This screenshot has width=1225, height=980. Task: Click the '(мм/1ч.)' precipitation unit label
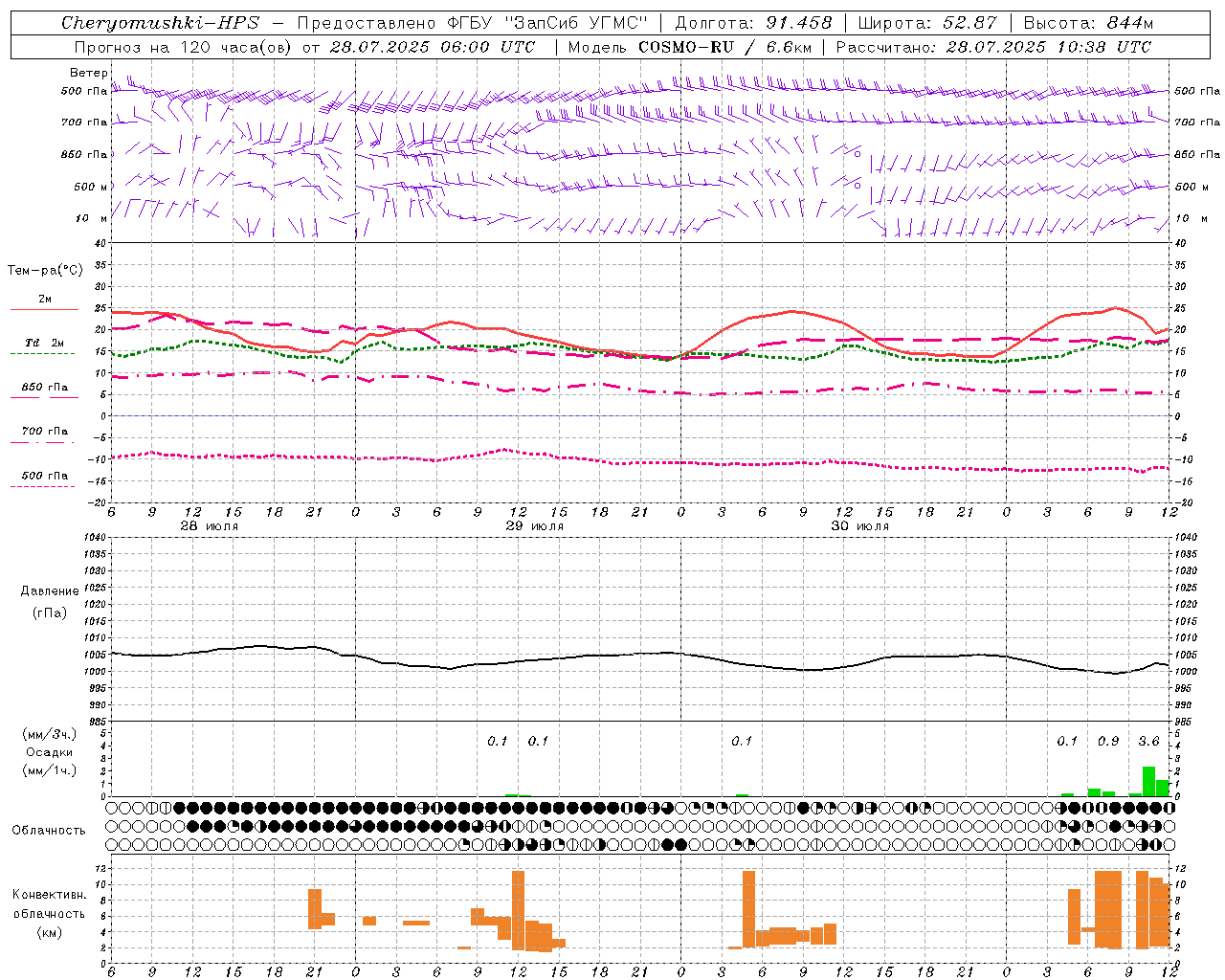coord(50,769)
